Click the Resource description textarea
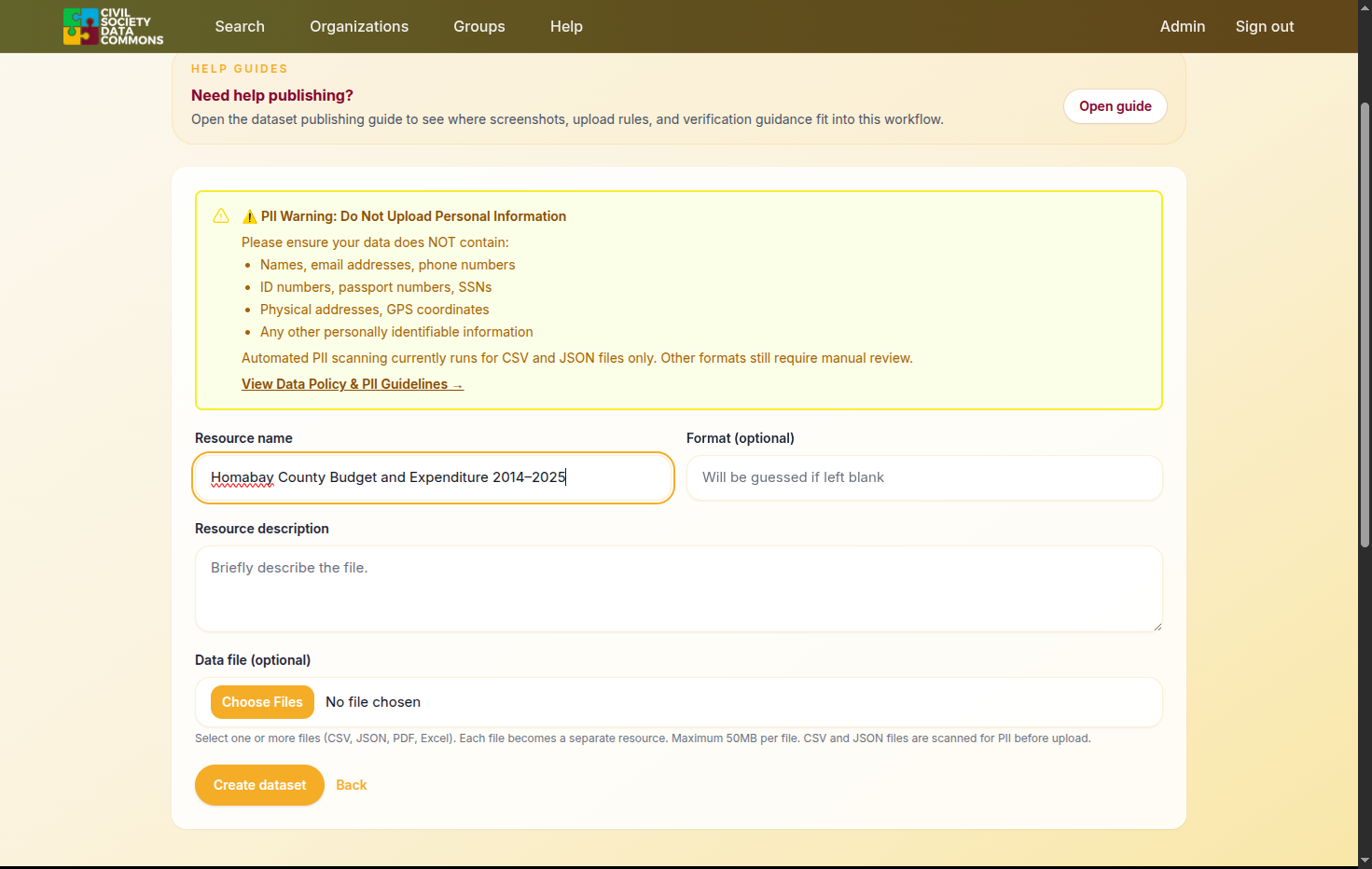 (679, 589)
